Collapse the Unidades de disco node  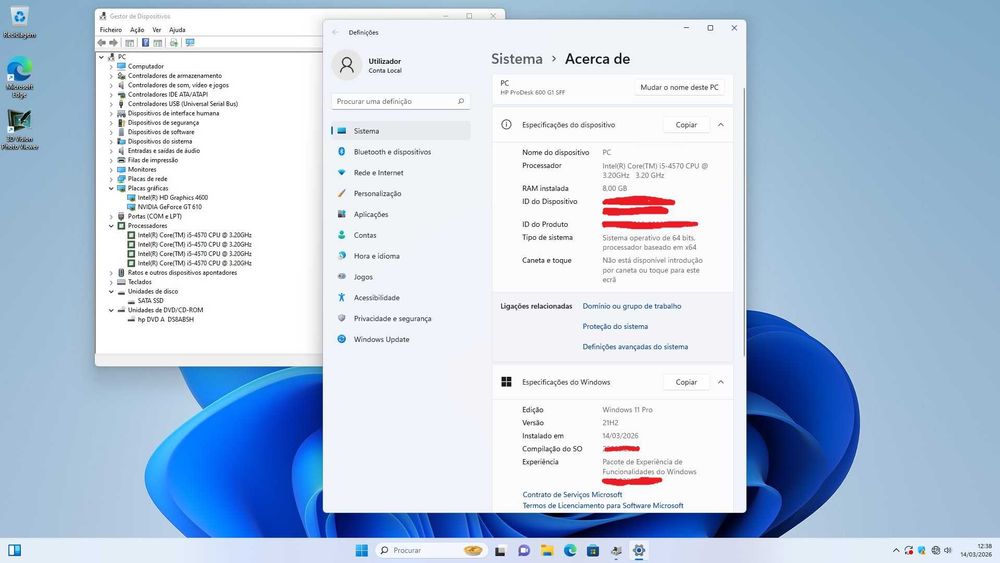click(x=111, y=291)
